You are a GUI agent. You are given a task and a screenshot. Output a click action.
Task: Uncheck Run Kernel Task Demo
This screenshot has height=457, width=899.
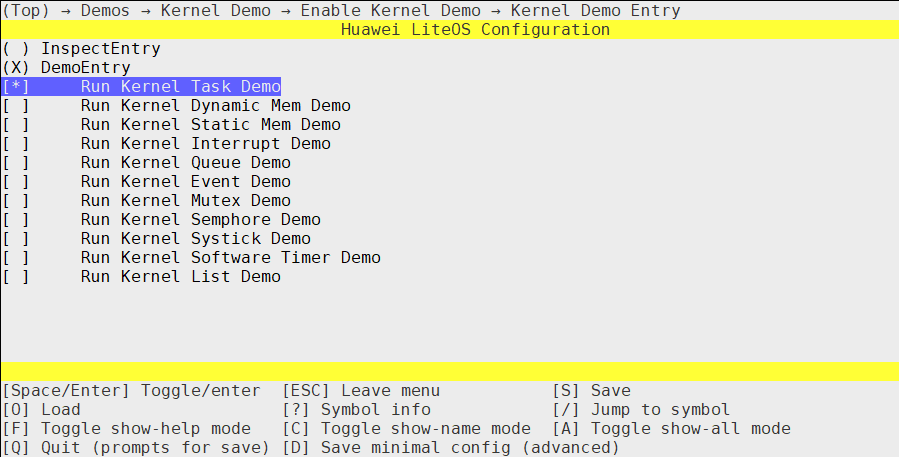pos(142,87)
